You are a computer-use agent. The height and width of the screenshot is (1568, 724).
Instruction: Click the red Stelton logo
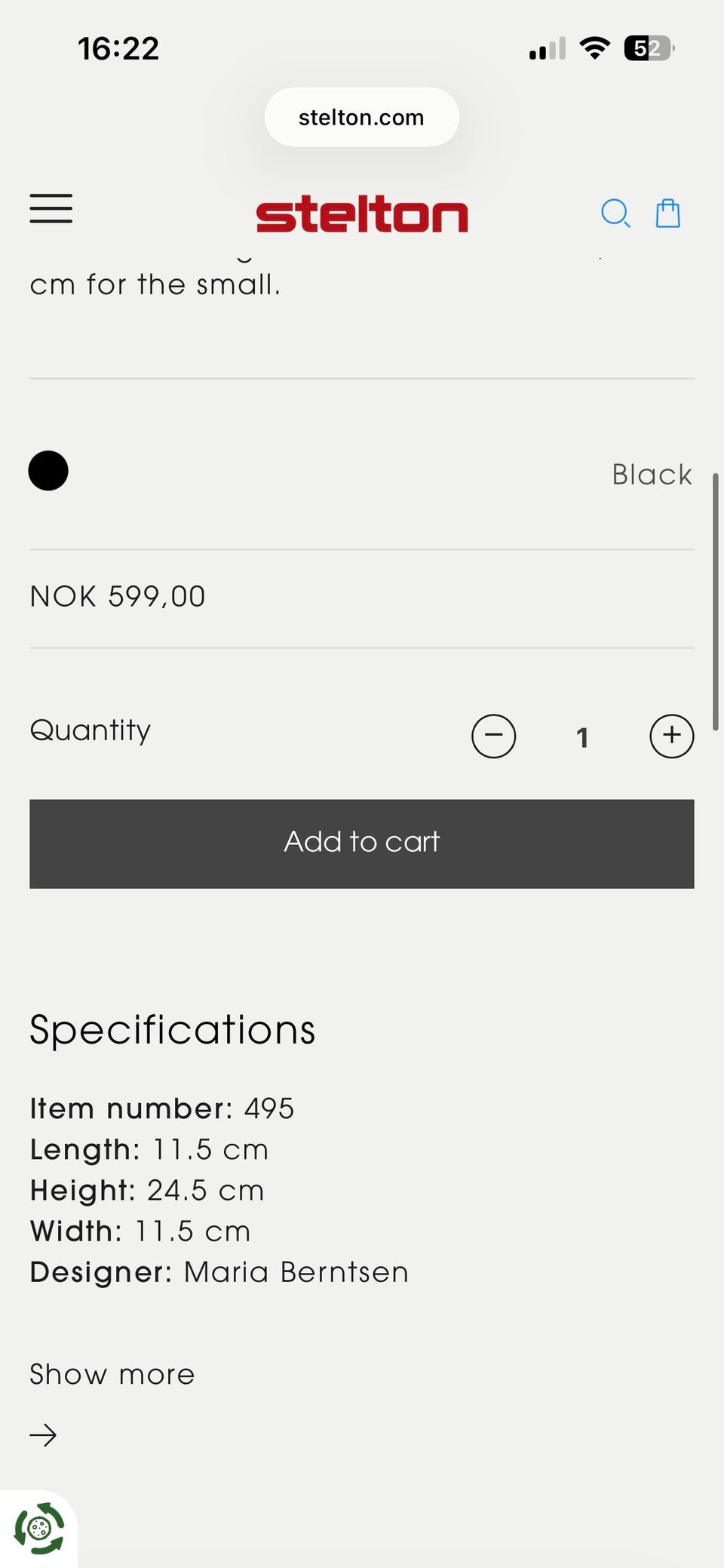click(362, 214)
